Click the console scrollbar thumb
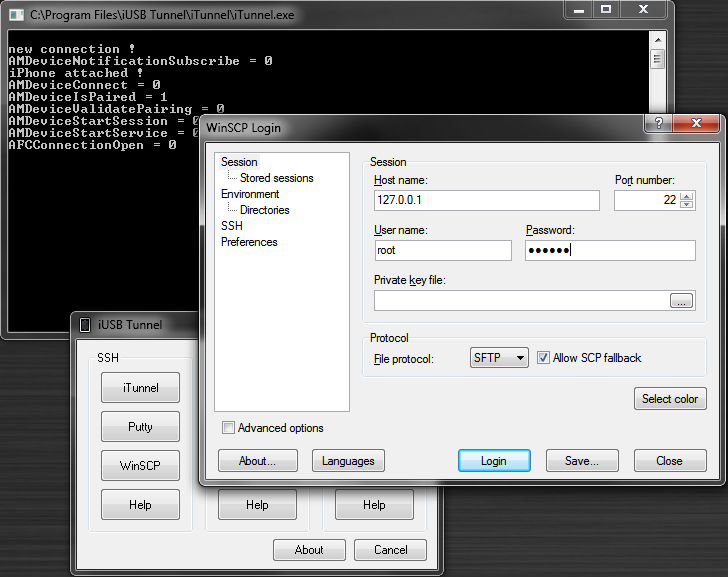Screen dimensions: 728x577 pos(658,59)
